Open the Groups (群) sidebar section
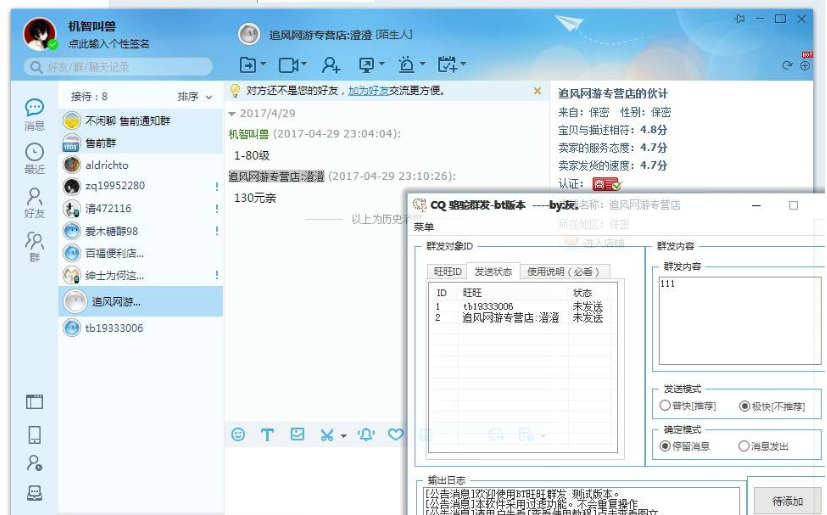Screen dimensions: 827x515 [x=34, y=246]
